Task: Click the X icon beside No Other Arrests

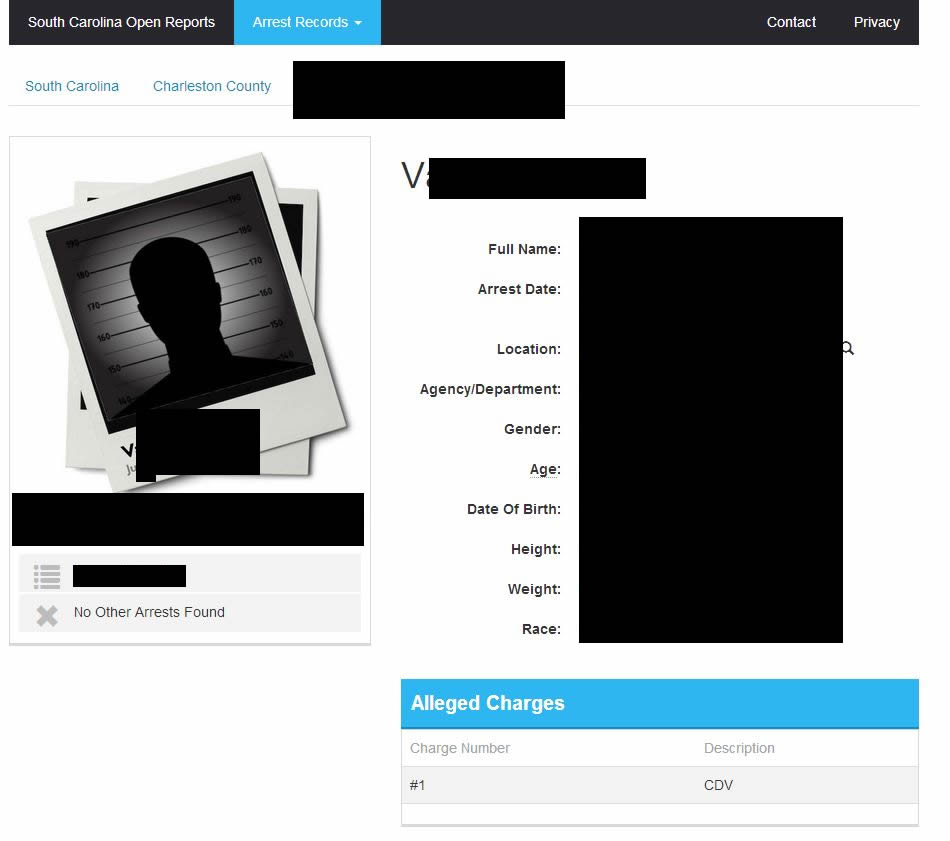Action: point(47,615)
